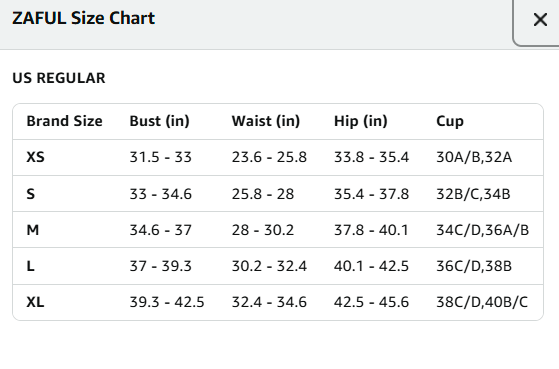This screenshot has height=369, width=559.
Task: Select the XL size row label
Action: tap(35, 302)
